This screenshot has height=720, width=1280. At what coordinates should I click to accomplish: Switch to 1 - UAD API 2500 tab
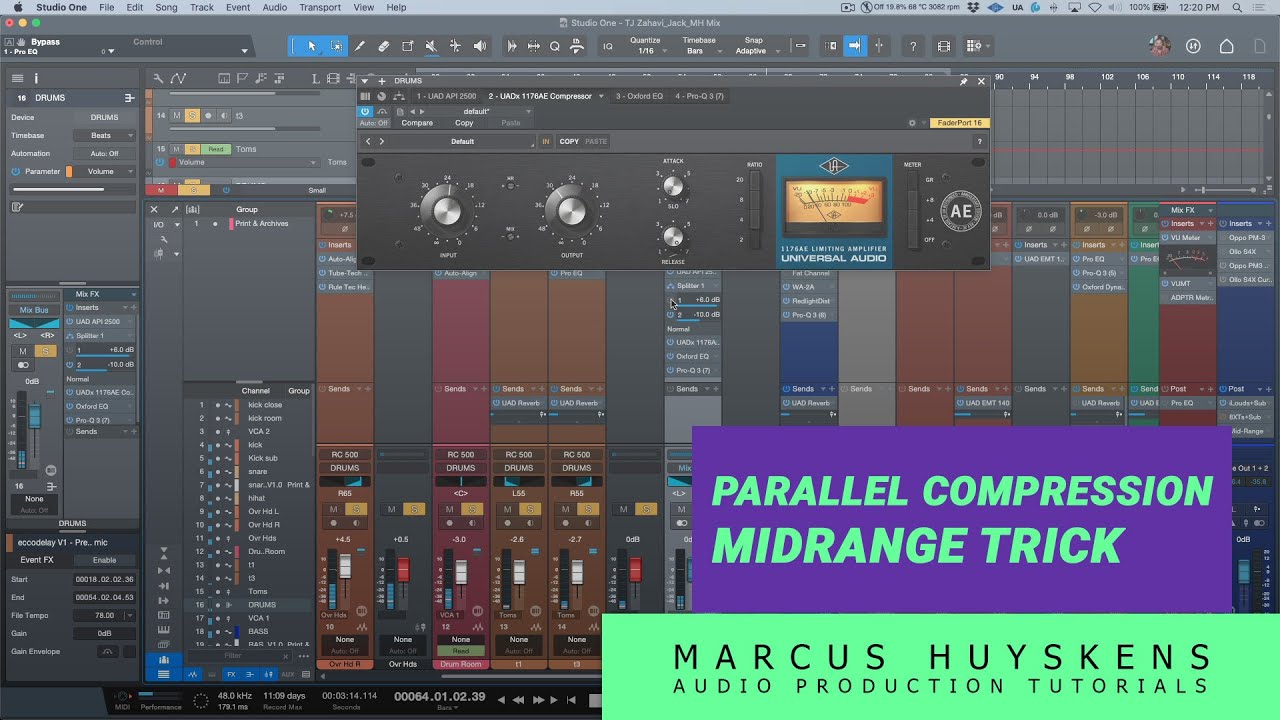coord(447,96)
